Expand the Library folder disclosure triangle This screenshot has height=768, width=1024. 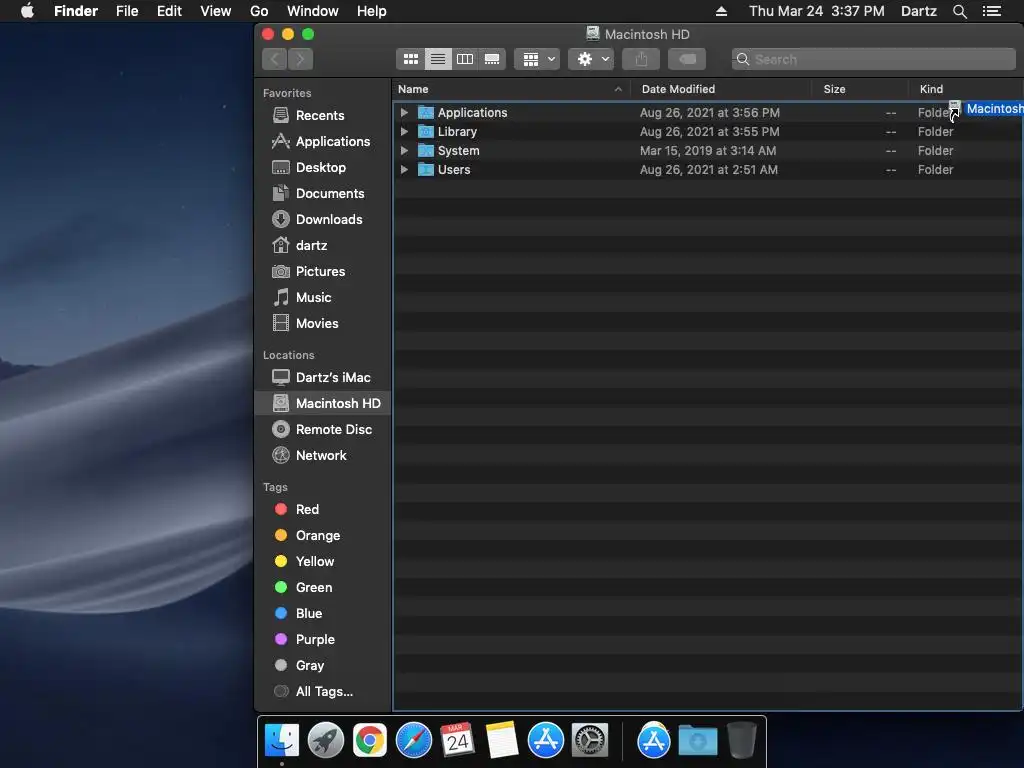pyautogui.click(x=404, y=131)
